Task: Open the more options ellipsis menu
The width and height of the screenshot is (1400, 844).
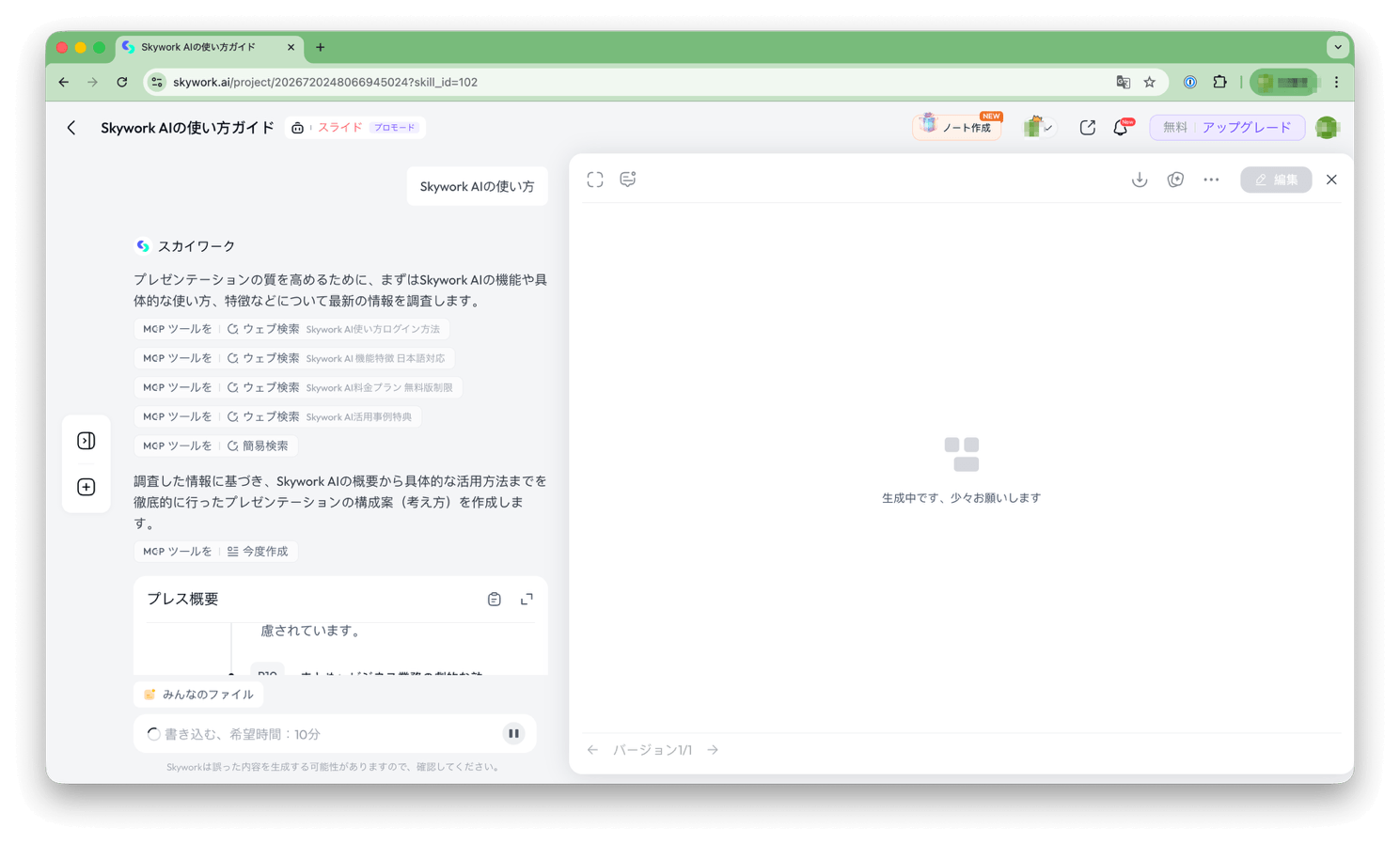Action: (1211, 180)
